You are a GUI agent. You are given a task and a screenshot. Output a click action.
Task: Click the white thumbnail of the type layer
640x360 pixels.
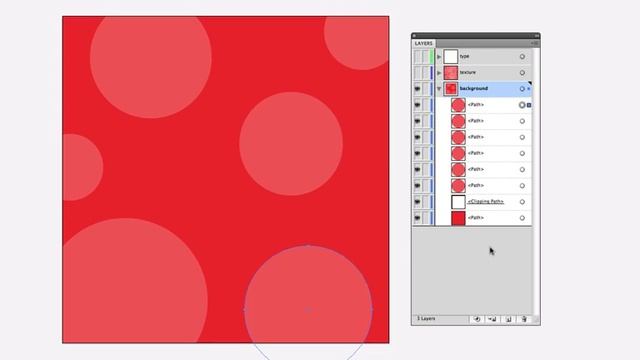click(451, 57)
